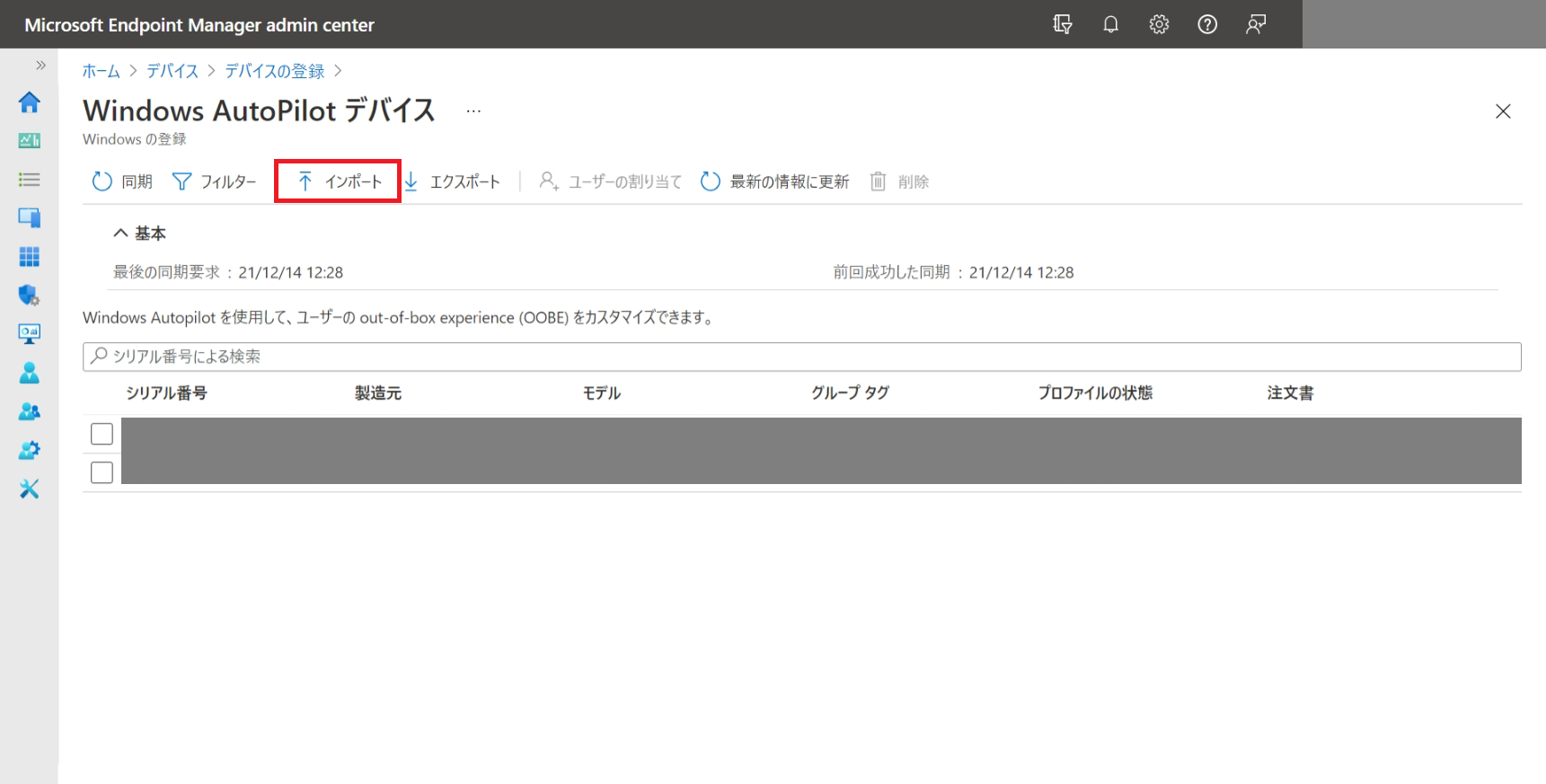This screenshot has width=1546, height=784.
Task: Open the directory and subscription filter icon
Action: click(x=1063, y=24)
